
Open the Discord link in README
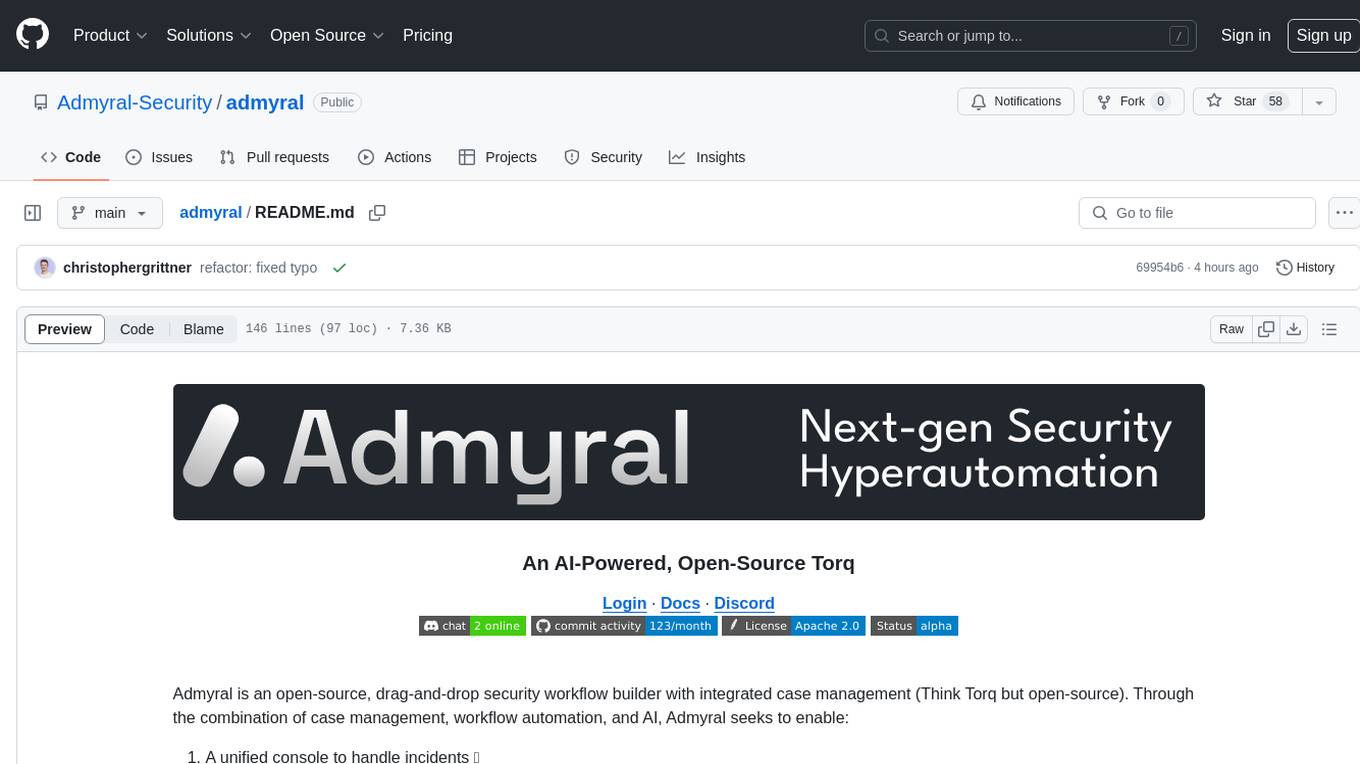744,603
